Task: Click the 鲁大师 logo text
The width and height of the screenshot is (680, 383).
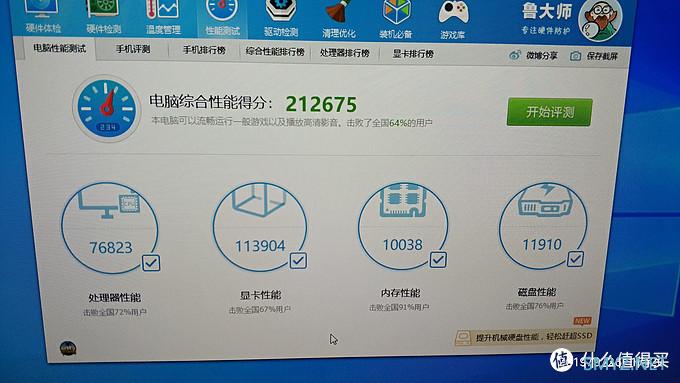Action: pyautogui.click(x=547, y=12)
